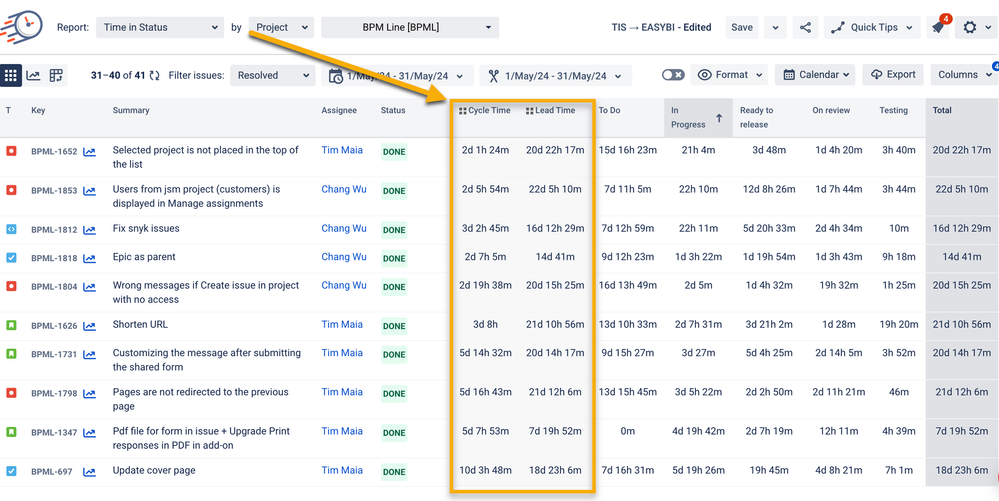The height and width of the screenshot is (501, 999).
Task: Open issue BPML-1652 key link
Action: point(54,152)
